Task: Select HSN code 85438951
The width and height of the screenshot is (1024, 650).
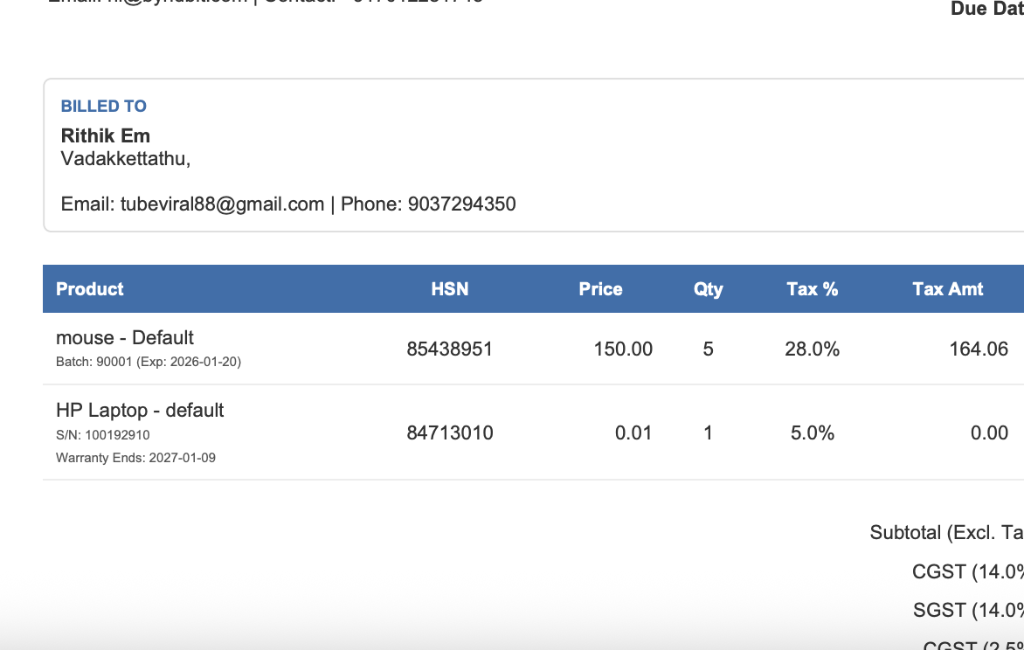Action: point(449,349)
